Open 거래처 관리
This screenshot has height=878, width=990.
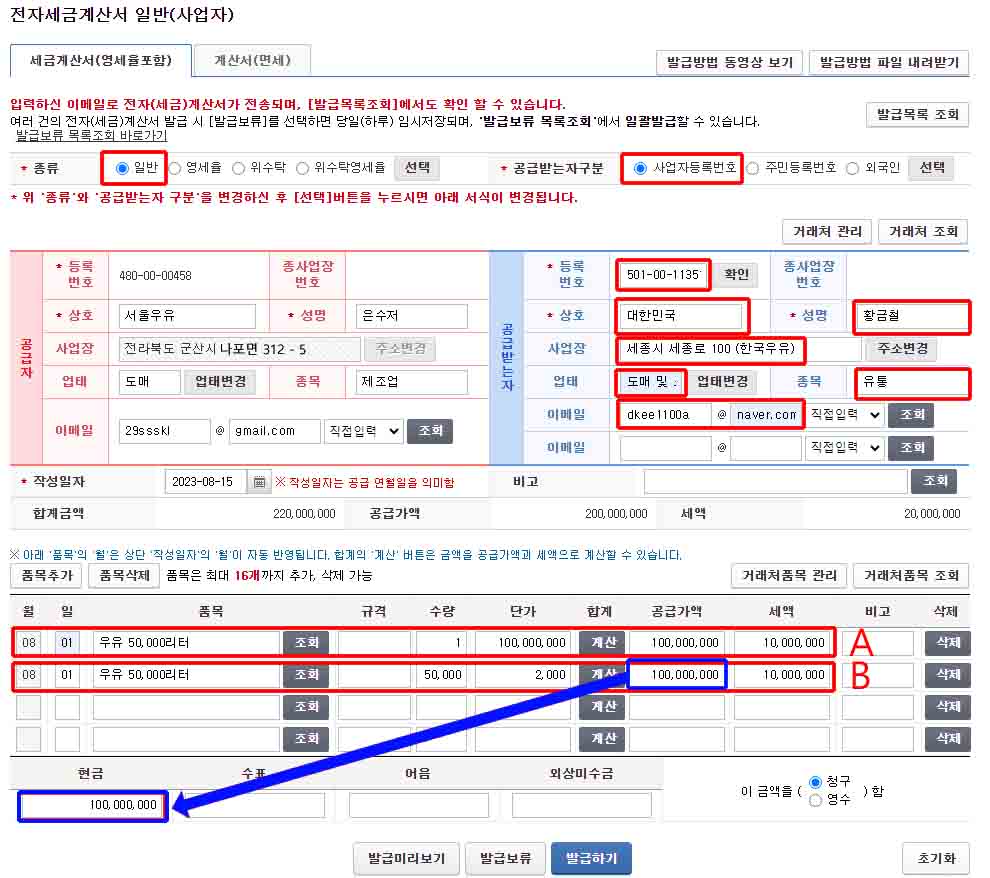(827, 232)
